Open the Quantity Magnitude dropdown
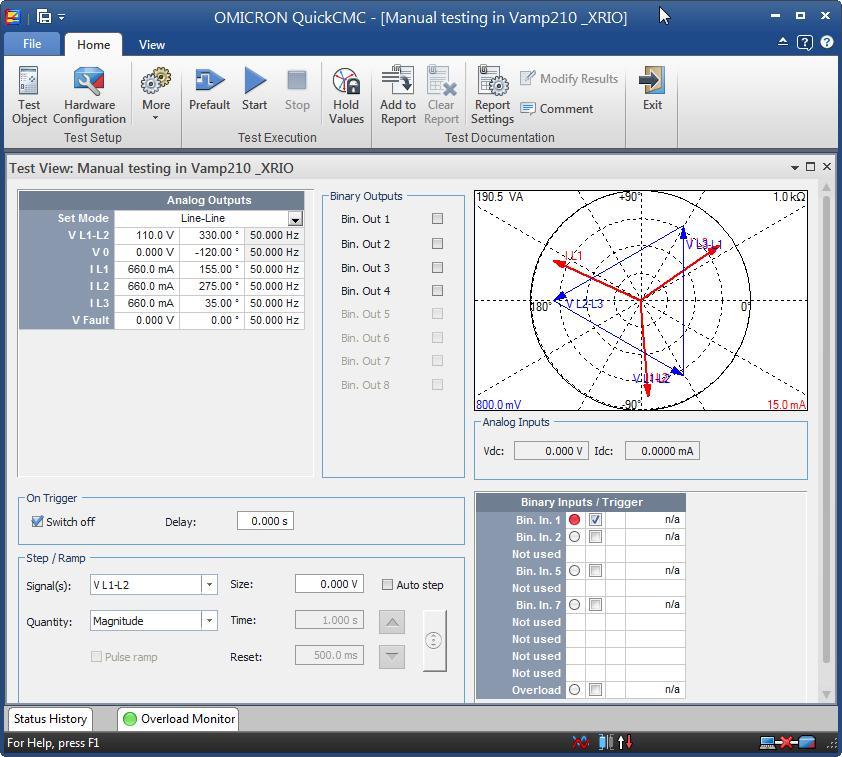The image size is (842, 757). (x=209, y=621)
